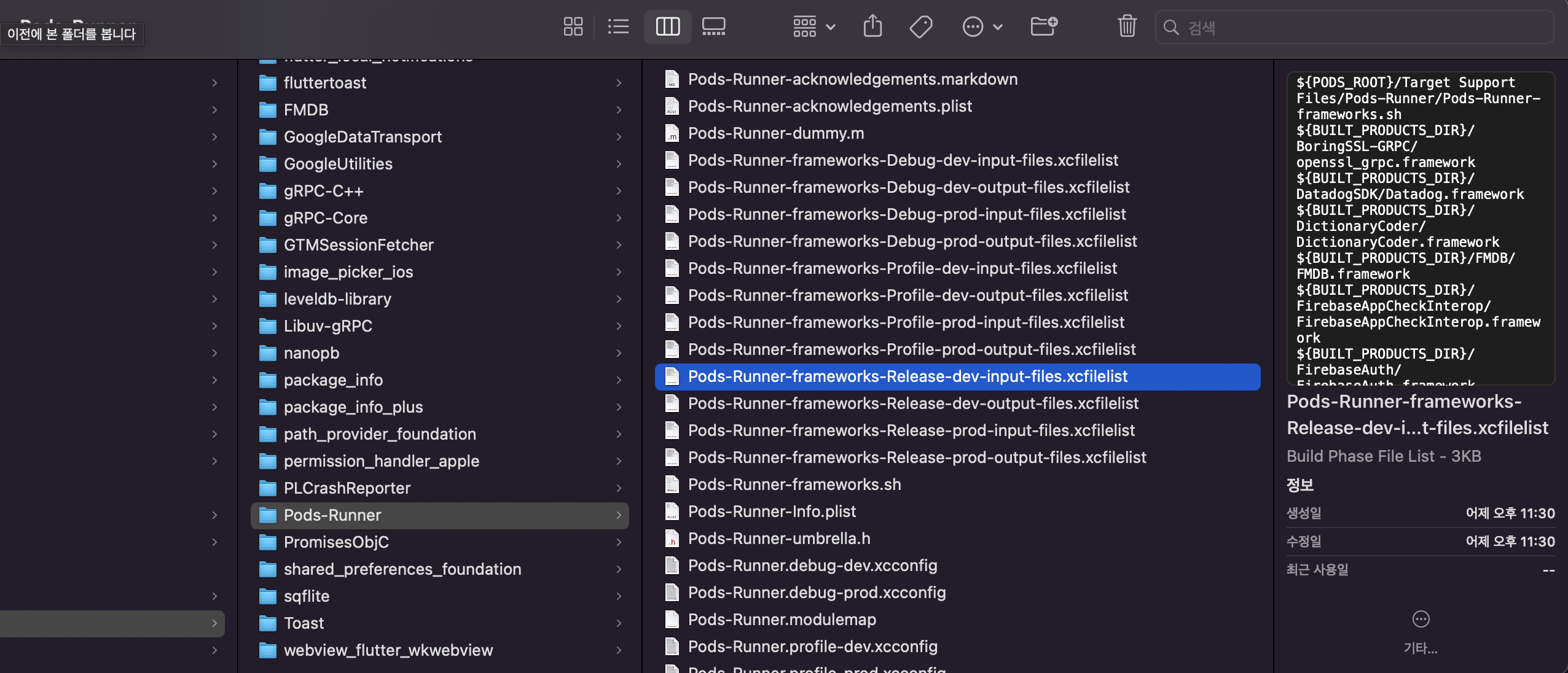Open the group-by options dropdown

(x=813, y=27)
